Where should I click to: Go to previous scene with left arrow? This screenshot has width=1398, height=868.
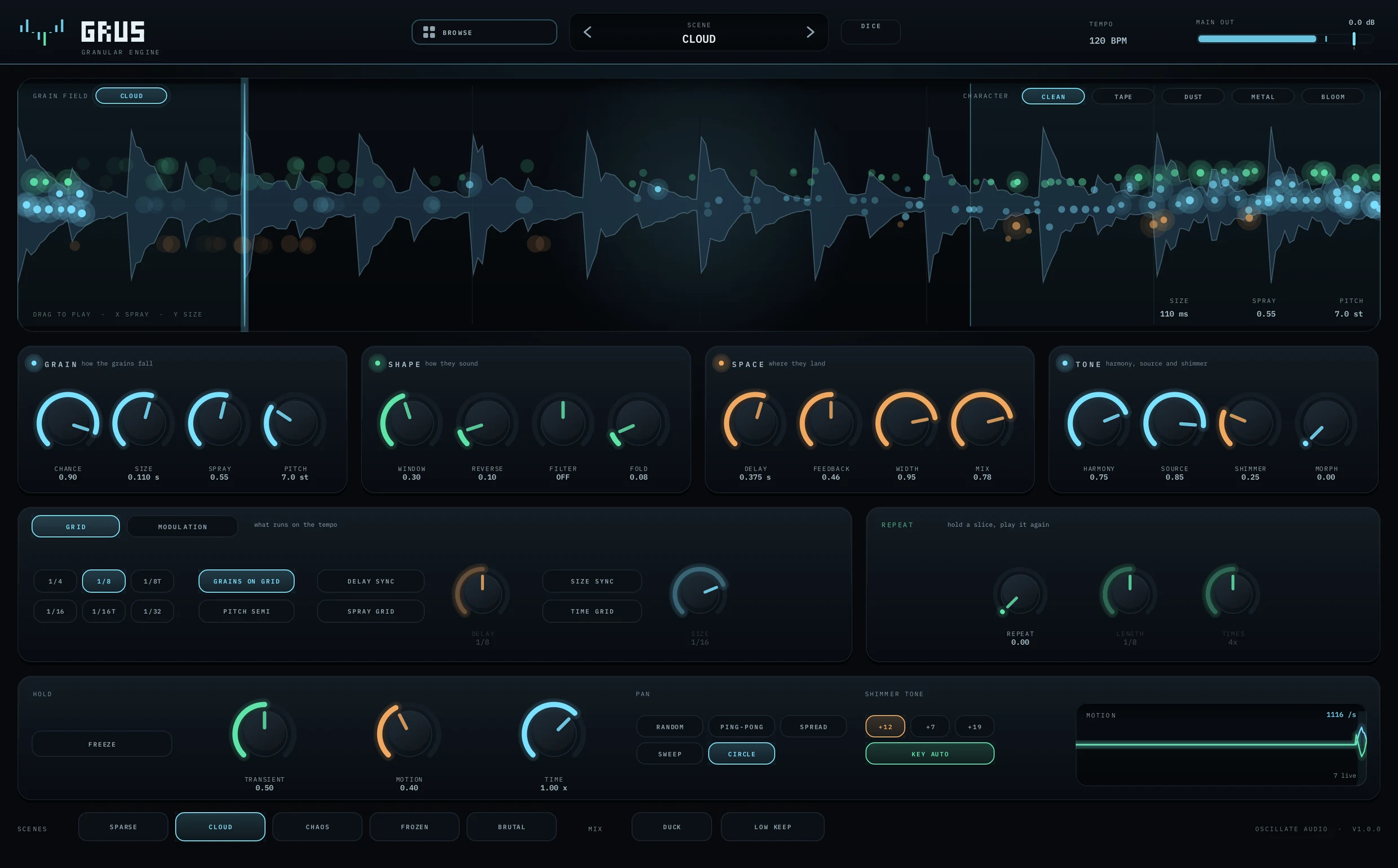587,32
